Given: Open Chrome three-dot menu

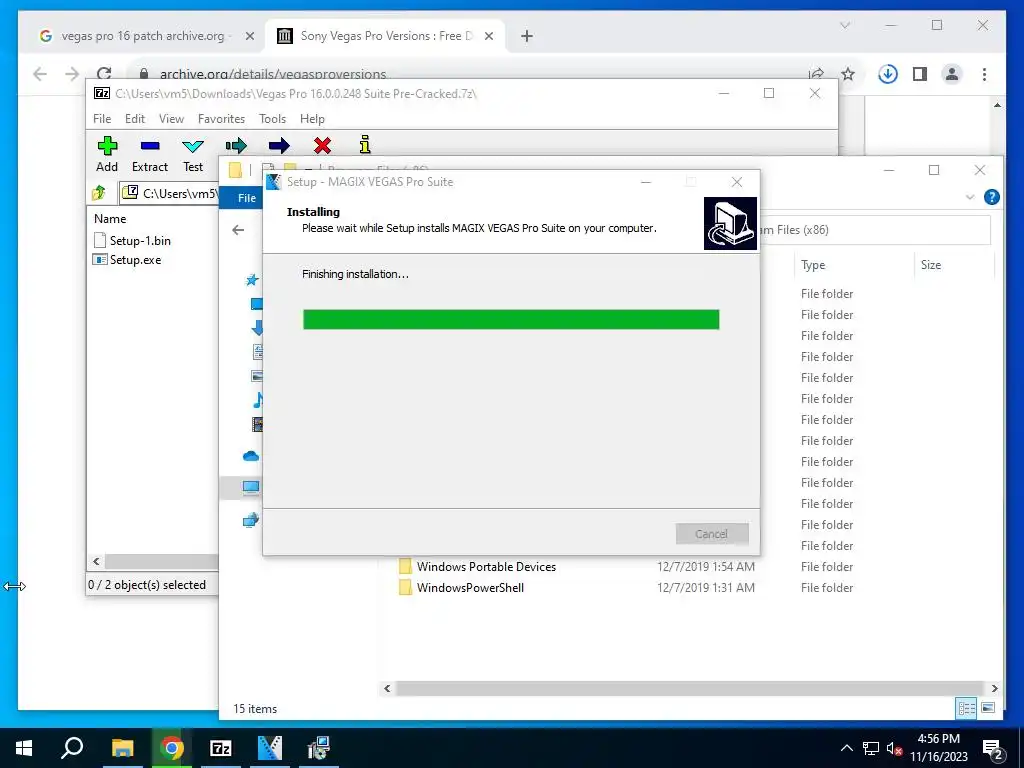Looking at the screenshot, I should point(984,74).
